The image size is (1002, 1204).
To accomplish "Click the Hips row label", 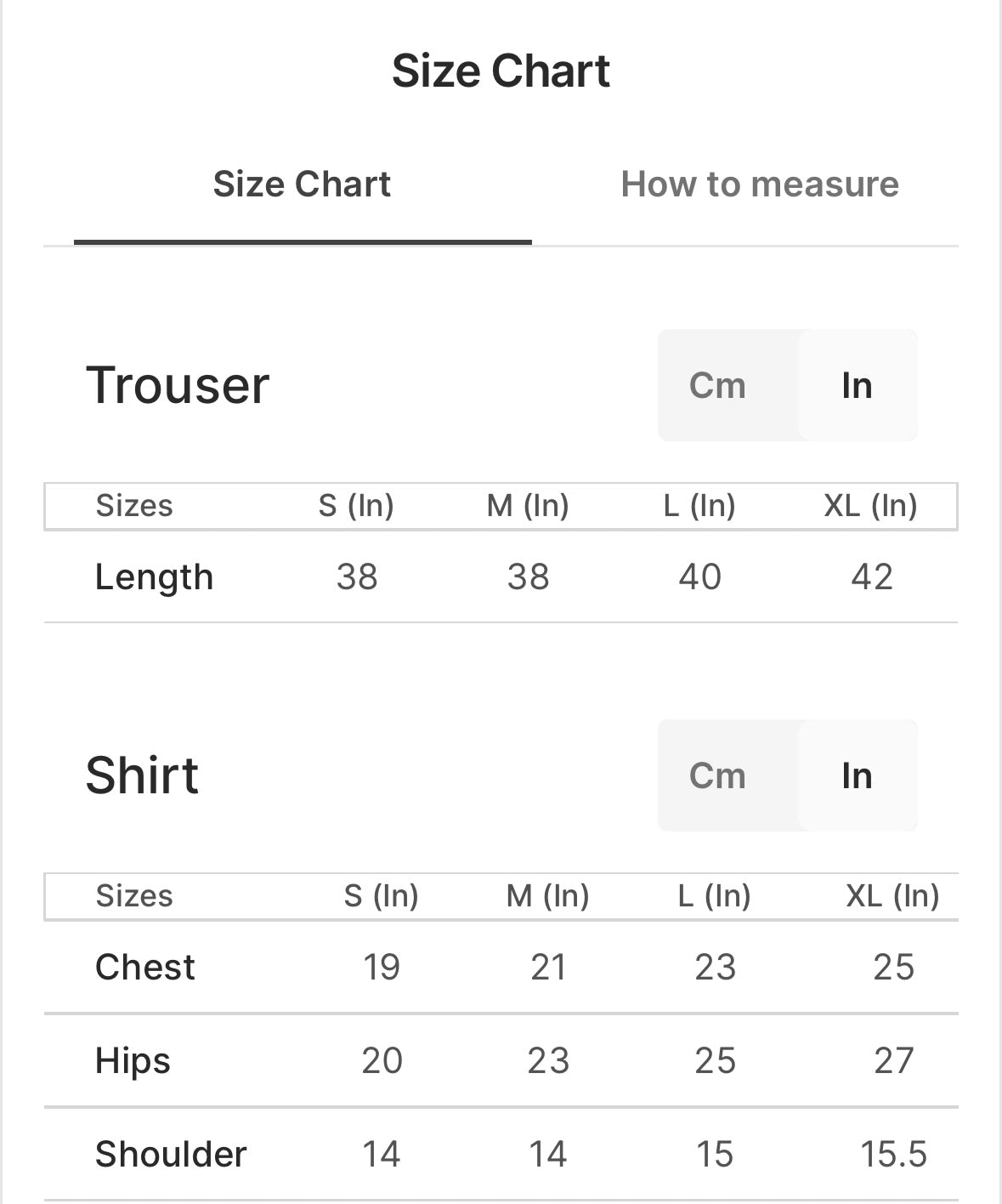I will tap(133, 1061).
